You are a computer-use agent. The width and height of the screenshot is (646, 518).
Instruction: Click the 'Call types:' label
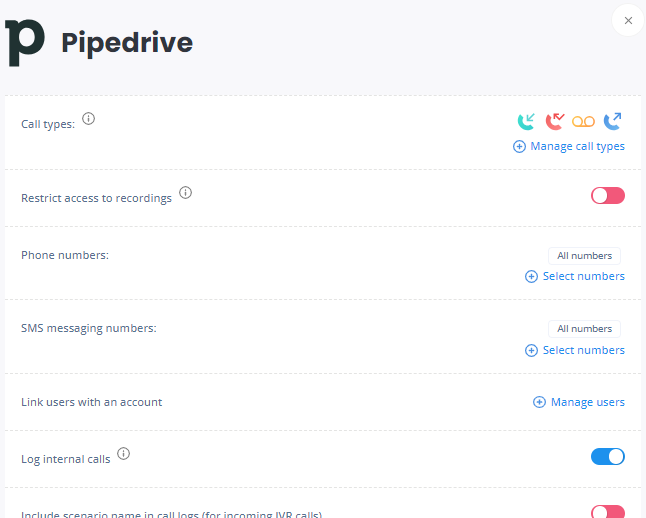(x=48, y=124)
